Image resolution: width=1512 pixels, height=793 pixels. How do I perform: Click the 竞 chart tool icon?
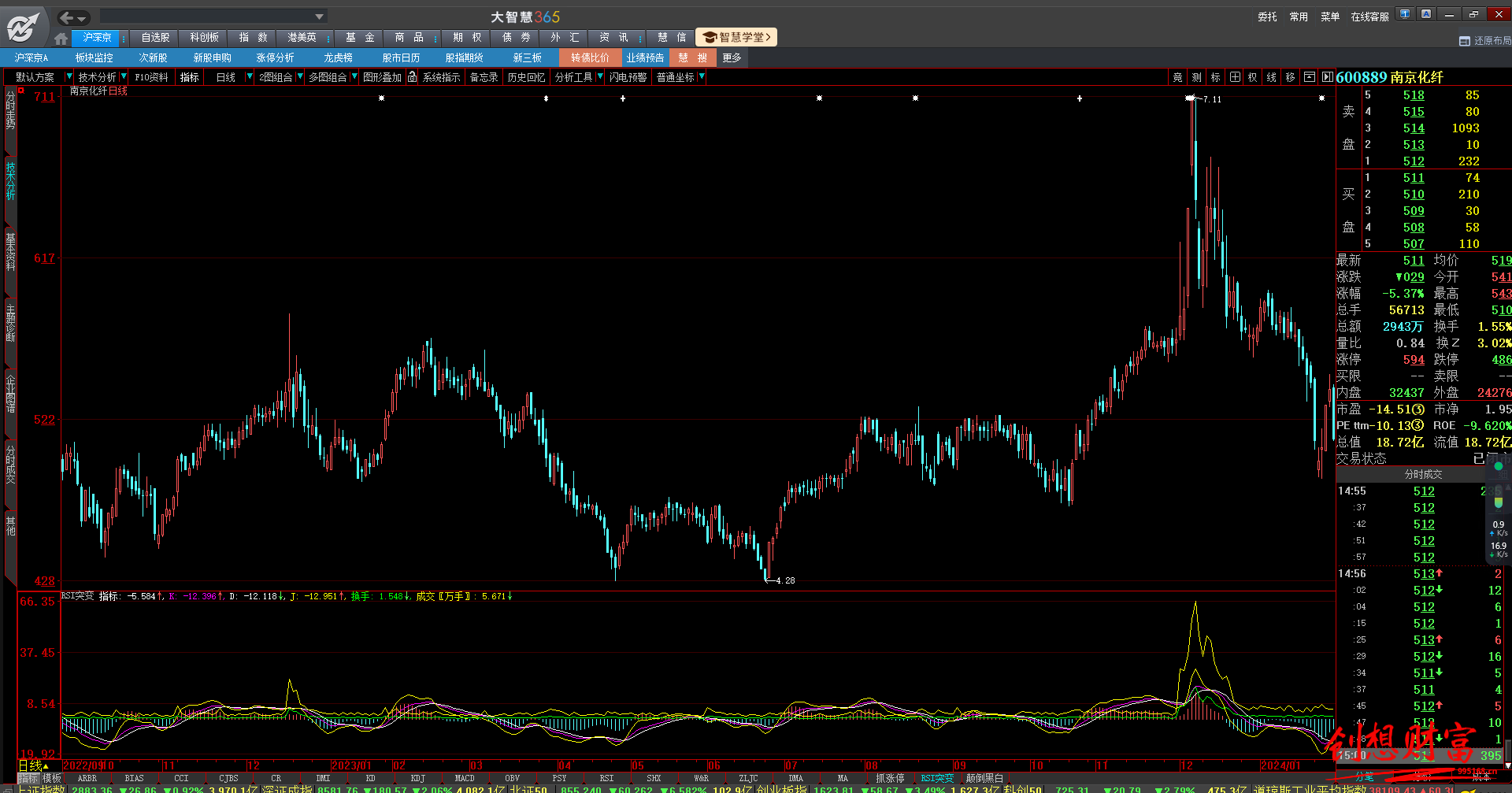(1177, 77)
